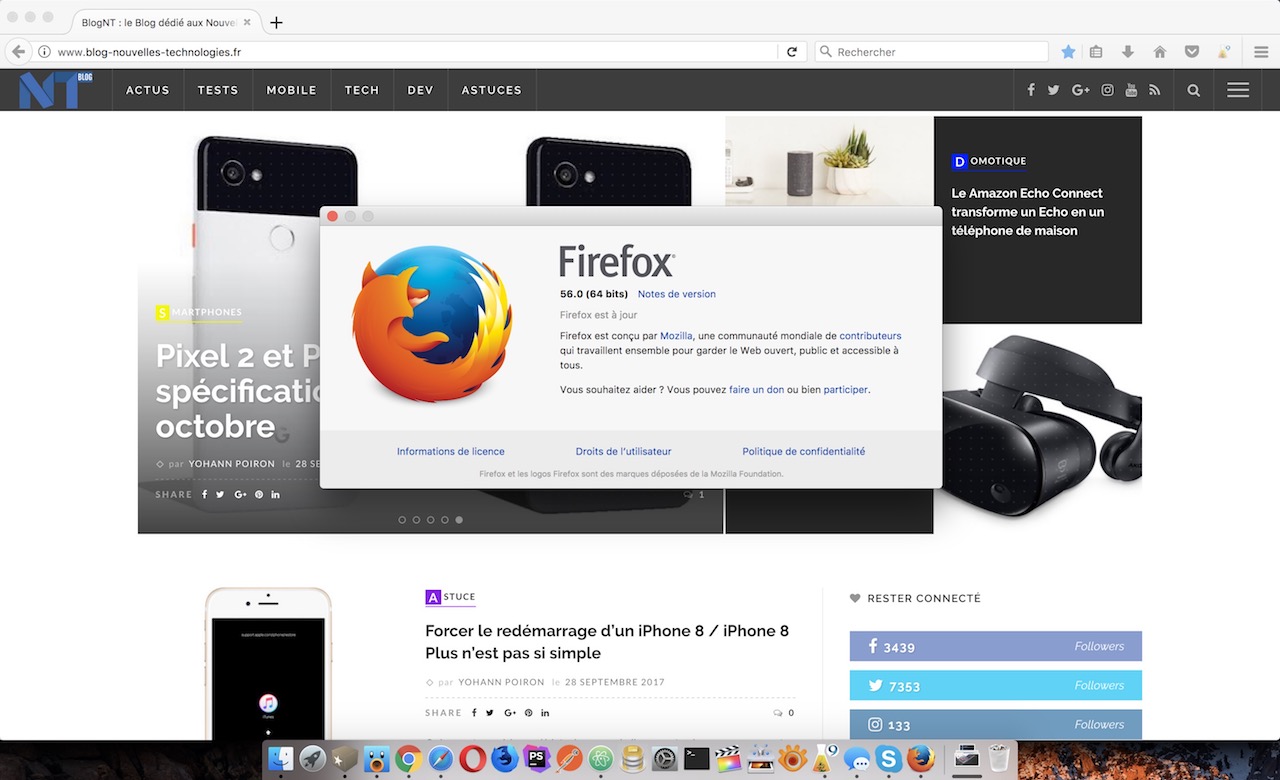
Task: Click the RSS feed icon in header
Action: 1155,90
